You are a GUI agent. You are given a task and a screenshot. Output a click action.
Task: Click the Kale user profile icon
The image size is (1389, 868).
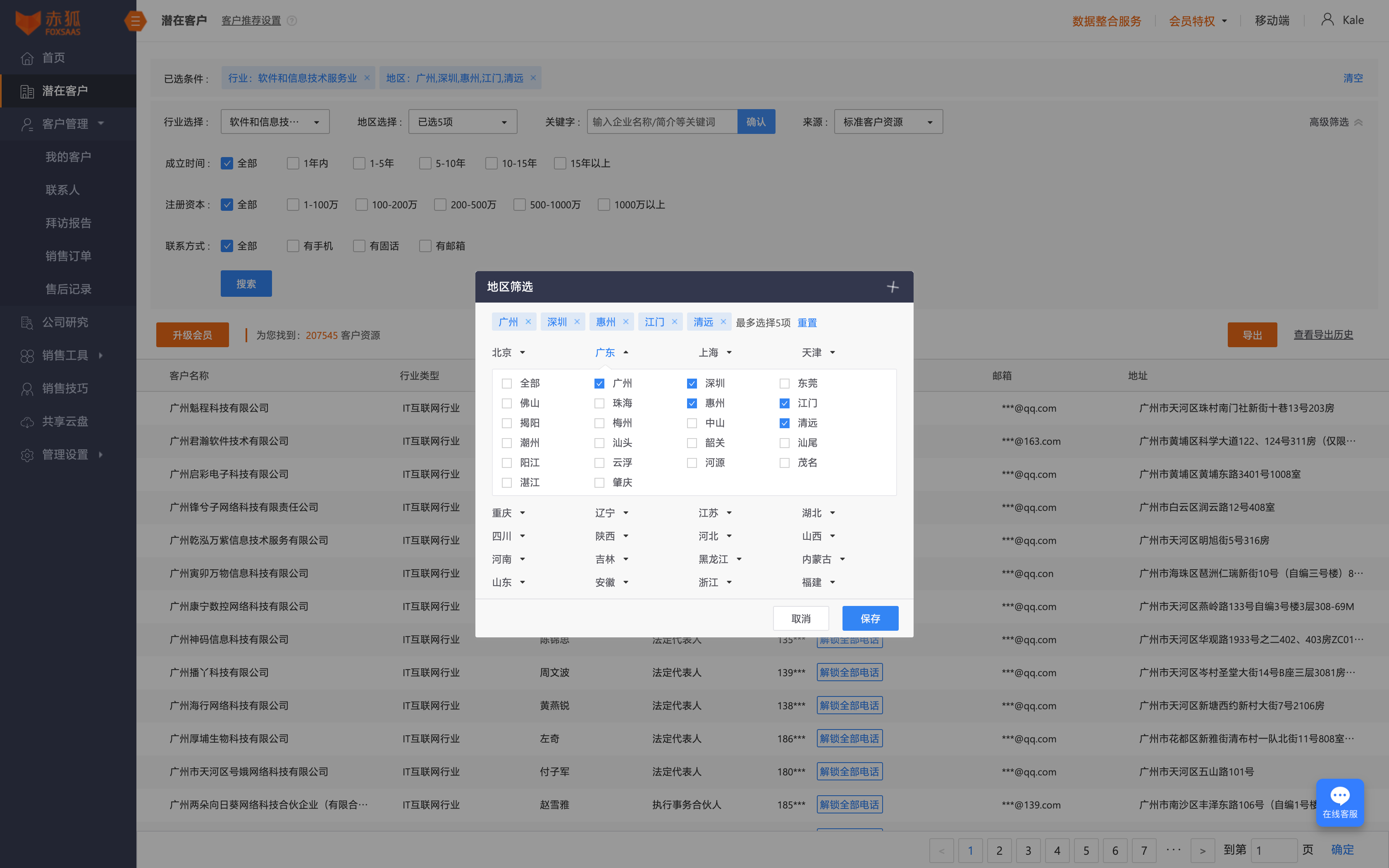tap(1327, 20)
